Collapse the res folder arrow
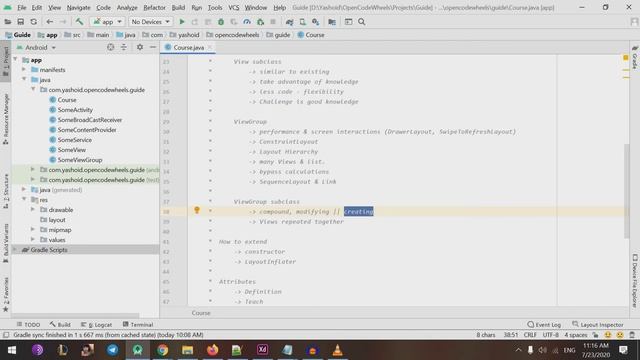The height and width of the screenshot is (360, 640). 24,200
